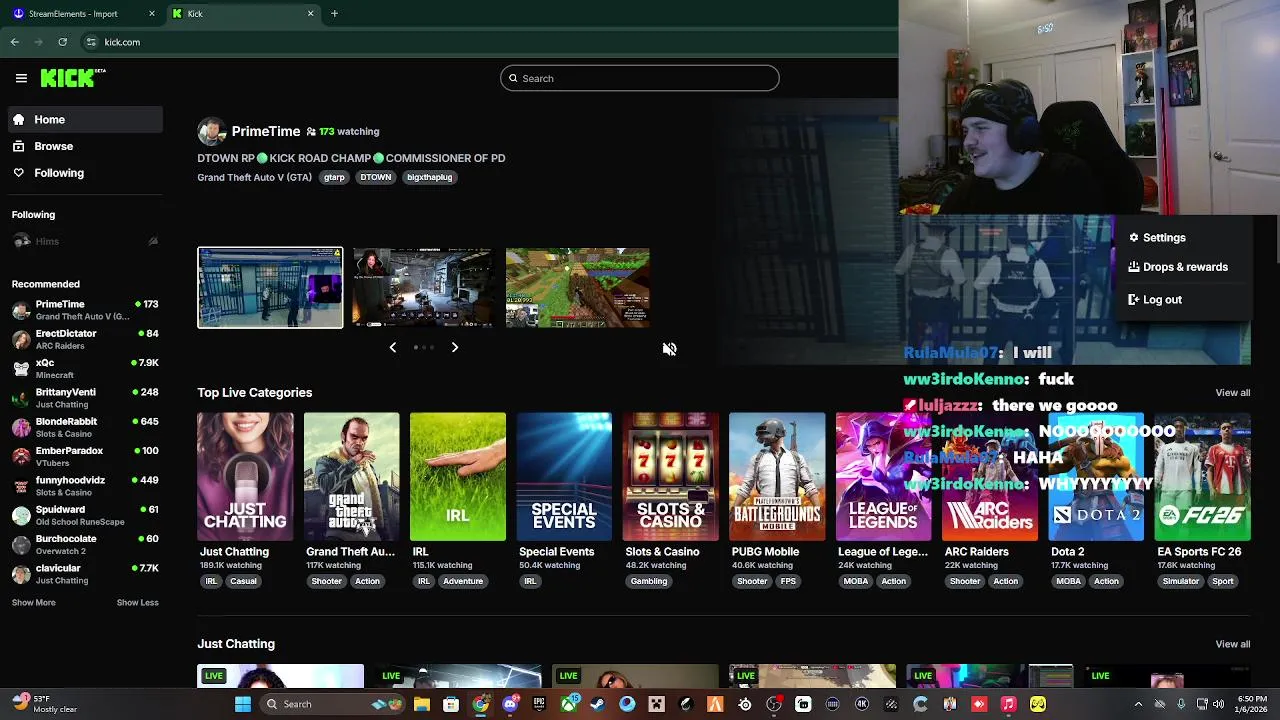This screenshot has height=720, width=1280.
Task: Choose Settings from the user dropdown
Action: (1183, 238)
